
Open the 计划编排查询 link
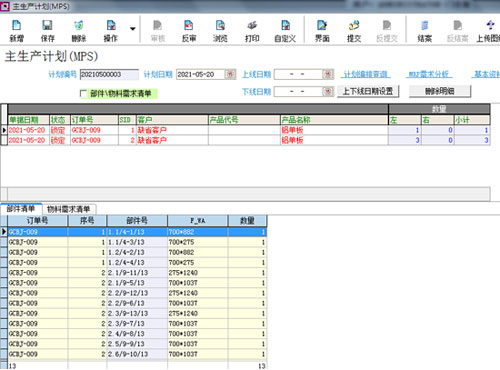tap(366, 74)
